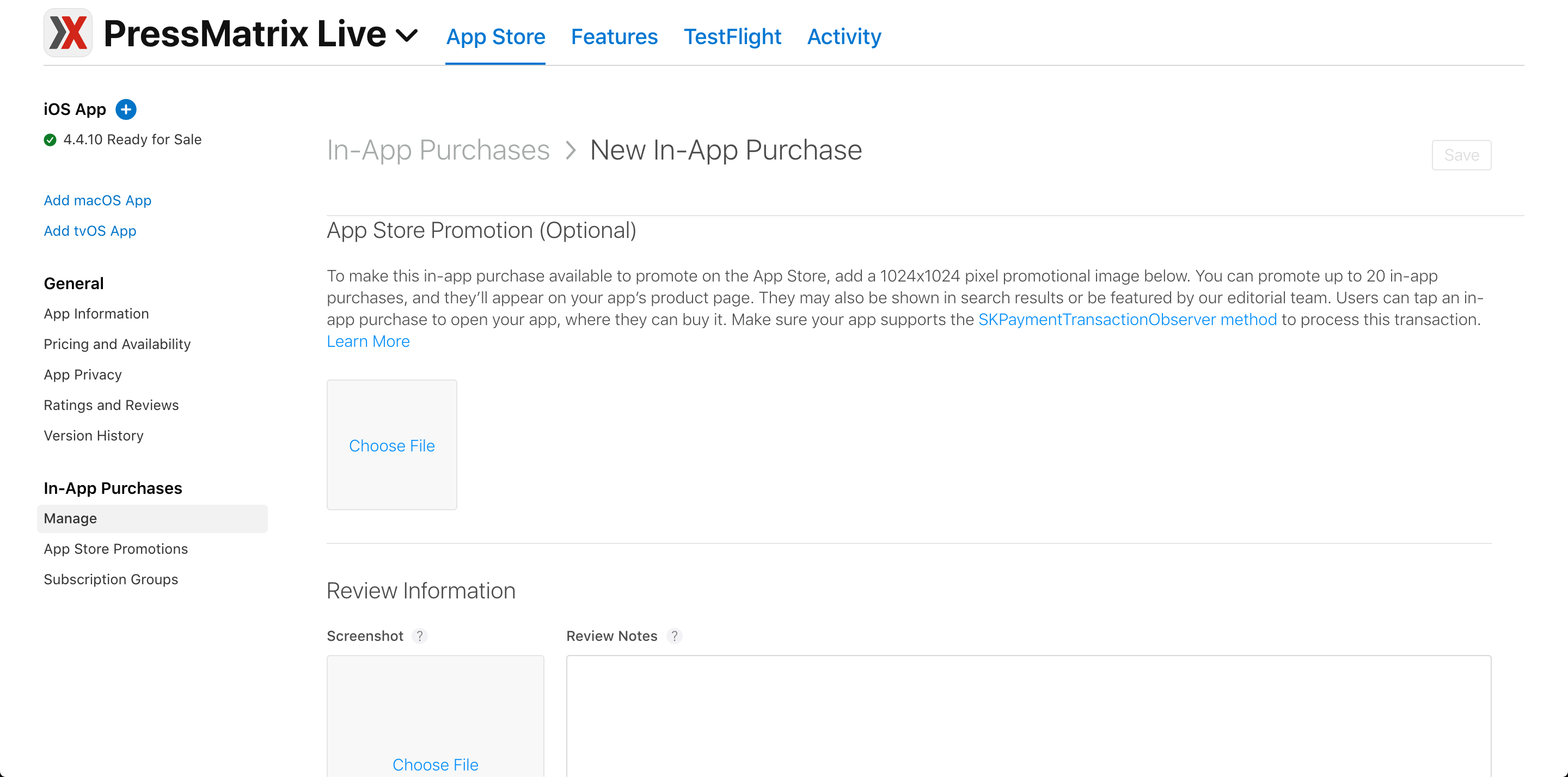Open the PressMatrix Live app switcher chevron
This screenshot has height=777, width=1568.
[x=407, y=35]
